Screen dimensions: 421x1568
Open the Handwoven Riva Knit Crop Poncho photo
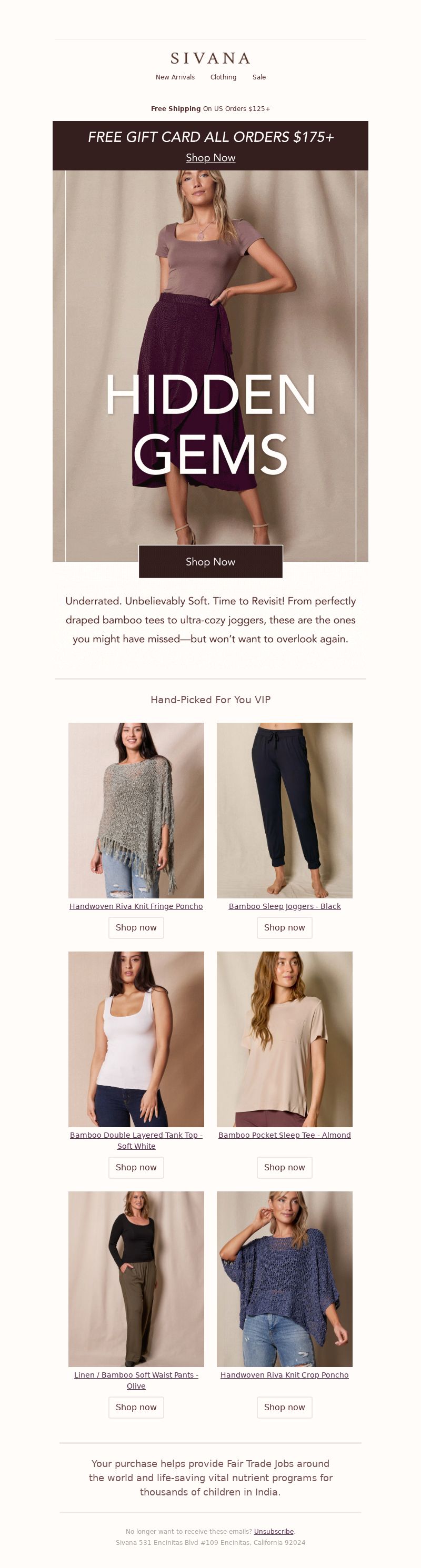point(285,1279)
